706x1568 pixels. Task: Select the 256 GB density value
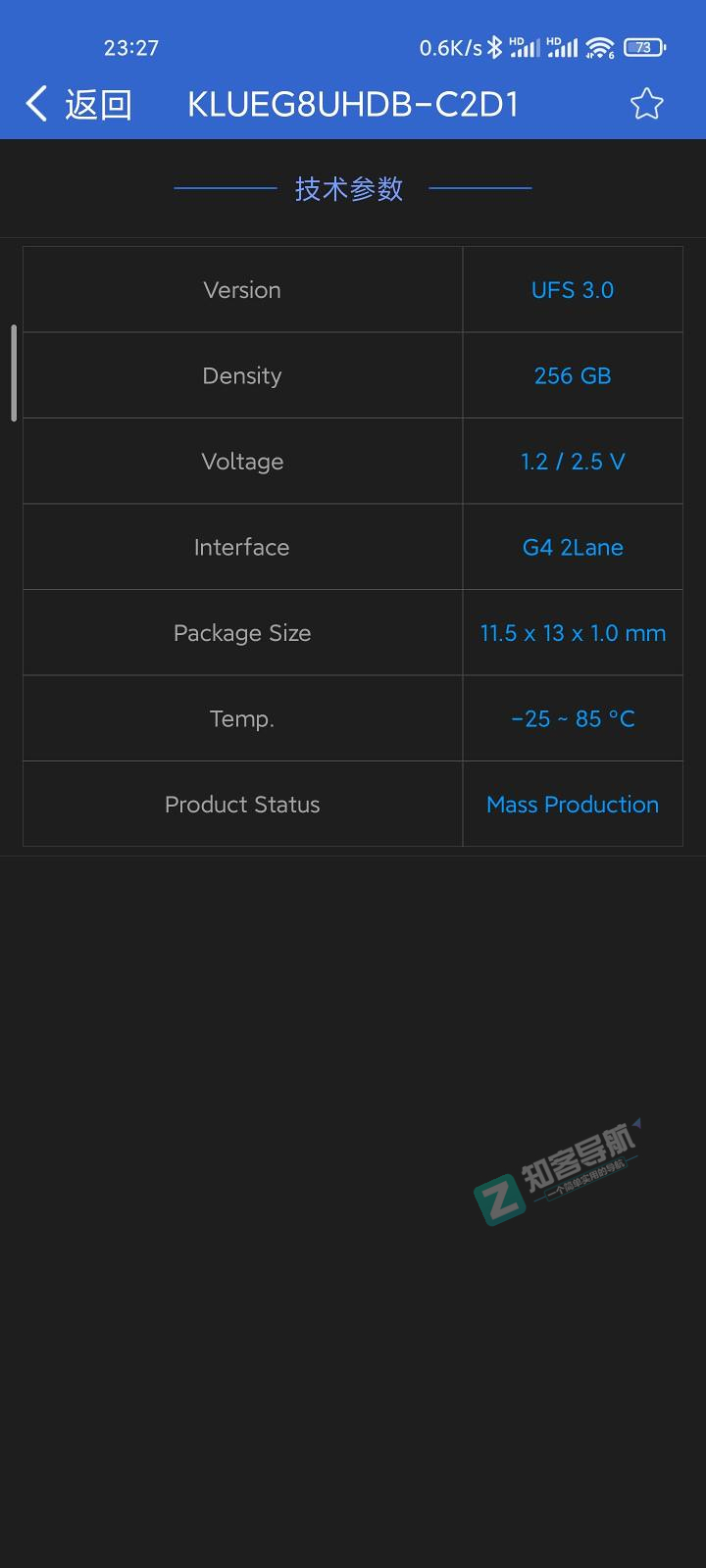(x=573, y=375)
